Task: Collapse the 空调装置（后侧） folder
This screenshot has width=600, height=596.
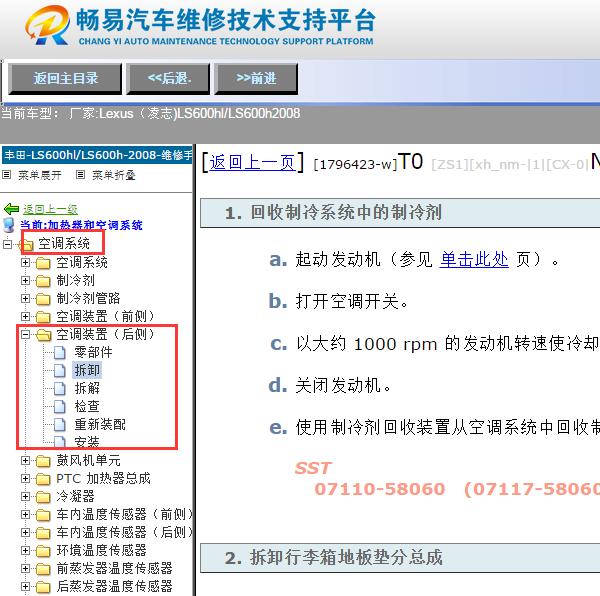Action: coord(25,334)
